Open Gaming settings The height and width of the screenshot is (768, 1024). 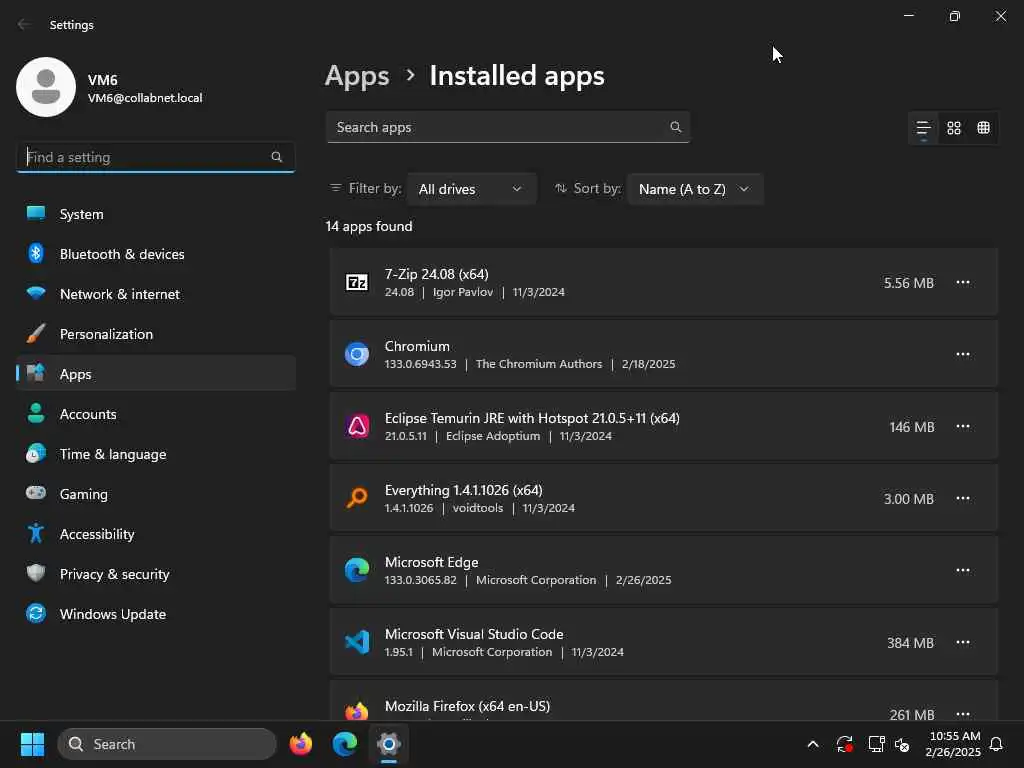(x=155, y=494)
